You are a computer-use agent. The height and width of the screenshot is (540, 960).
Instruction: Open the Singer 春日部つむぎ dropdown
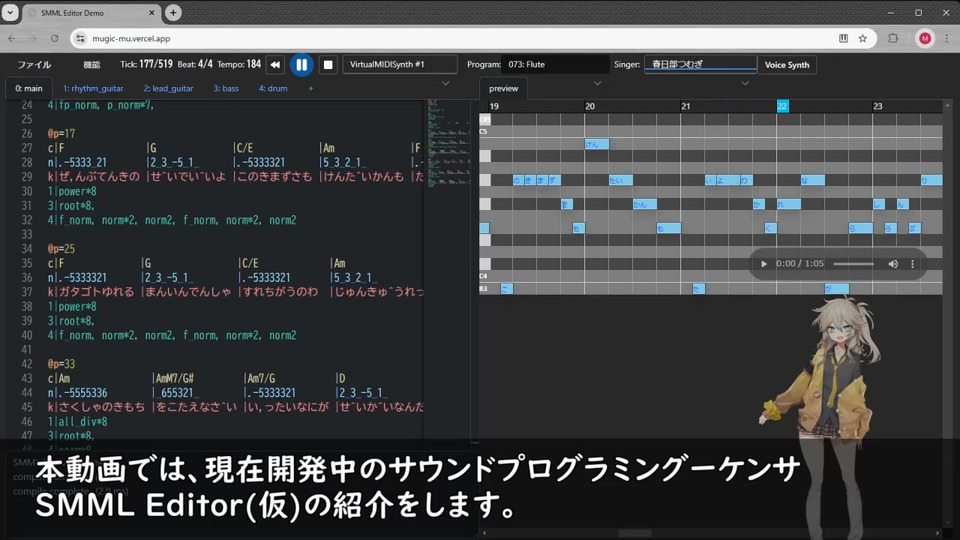[x=700, y=64]
